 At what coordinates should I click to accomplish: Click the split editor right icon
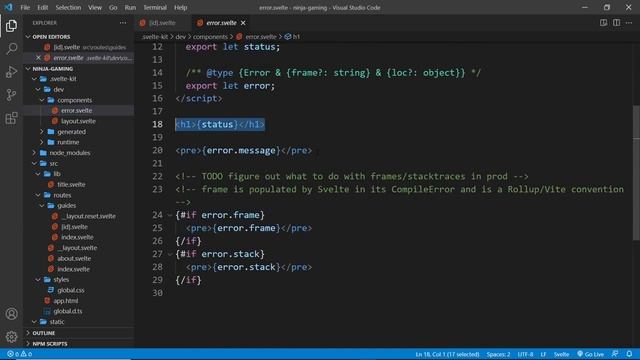tap(616, 23)
